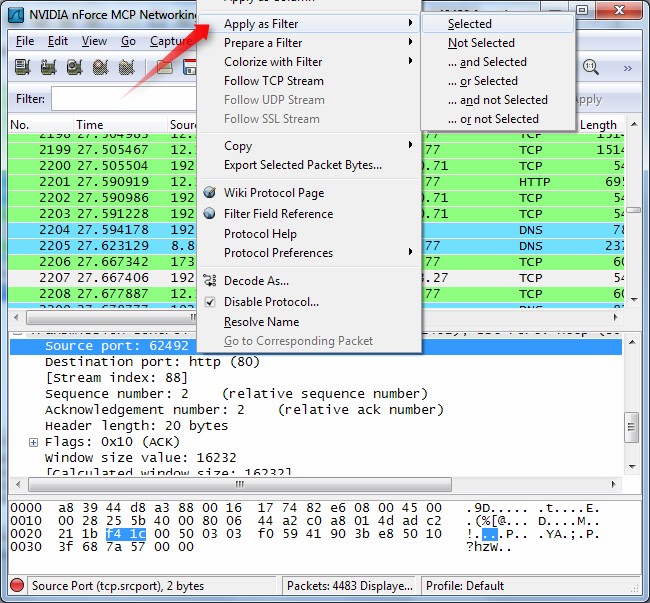Click the Wiki Protocol Page globe icon
The width and height of the screenshot is (650, 603).
[210, 193]
